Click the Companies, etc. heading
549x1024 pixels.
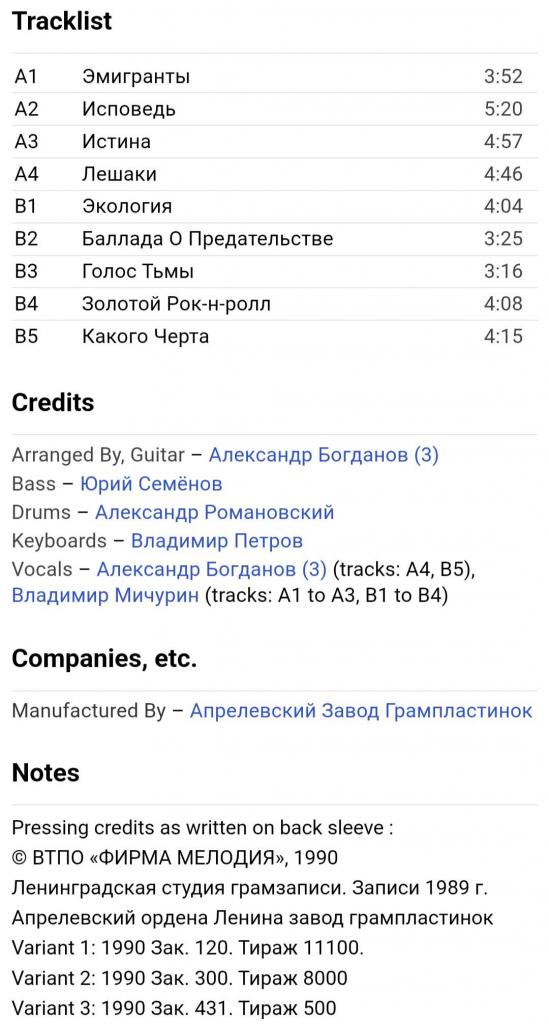coord(104,658)
